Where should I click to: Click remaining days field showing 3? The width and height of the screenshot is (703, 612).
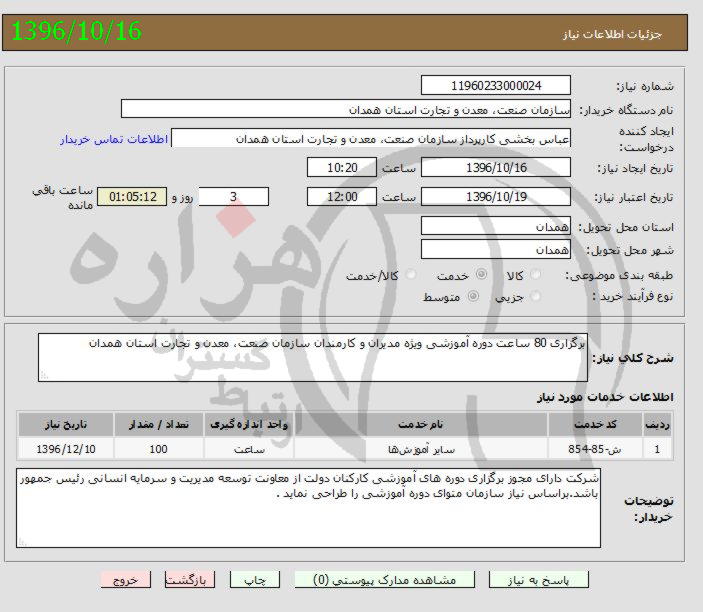[234, 196]
